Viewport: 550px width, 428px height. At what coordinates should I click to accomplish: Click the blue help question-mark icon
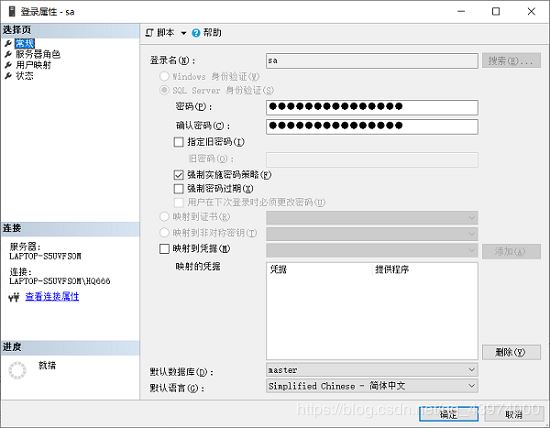[196, 33]
